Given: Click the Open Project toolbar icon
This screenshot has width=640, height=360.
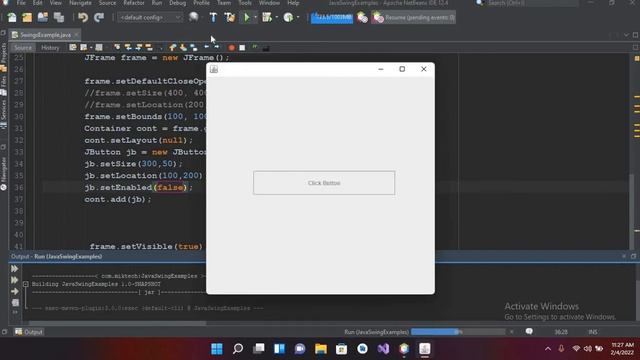Looking at the screenshot, I should 42,18.
